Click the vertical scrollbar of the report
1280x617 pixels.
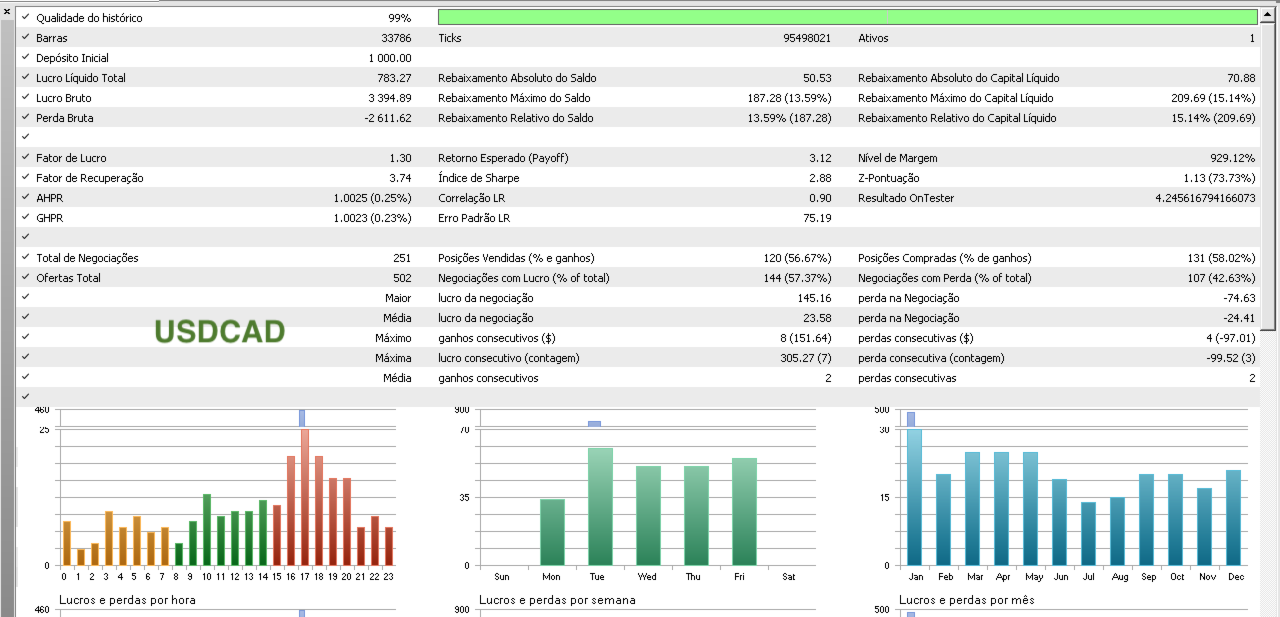[1268, 170]
